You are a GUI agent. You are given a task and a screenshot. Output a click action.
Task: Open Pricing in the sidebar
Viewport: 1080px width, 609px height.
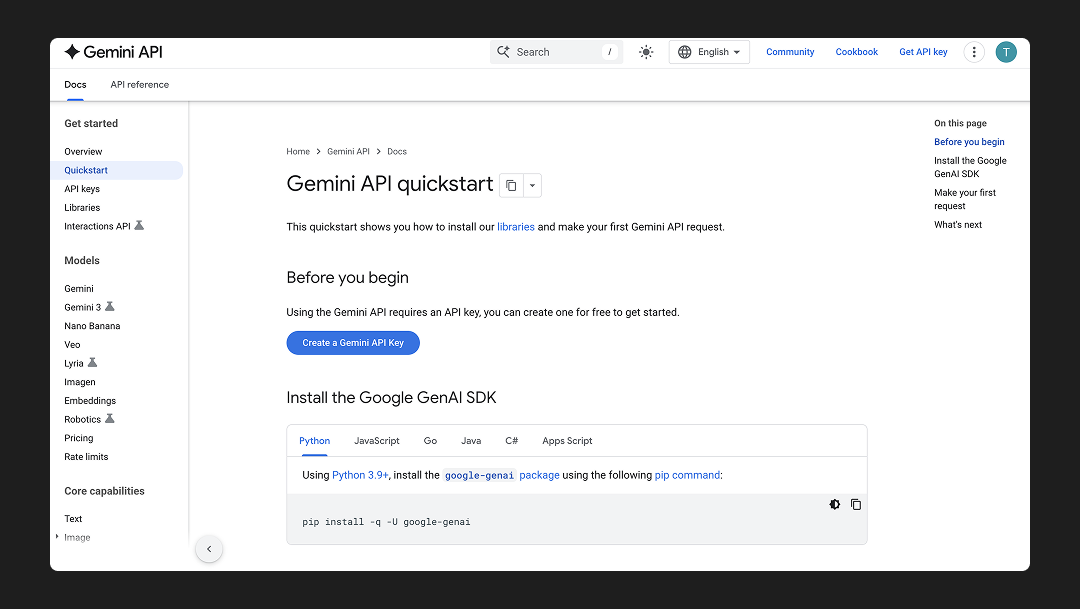point(79,438)
